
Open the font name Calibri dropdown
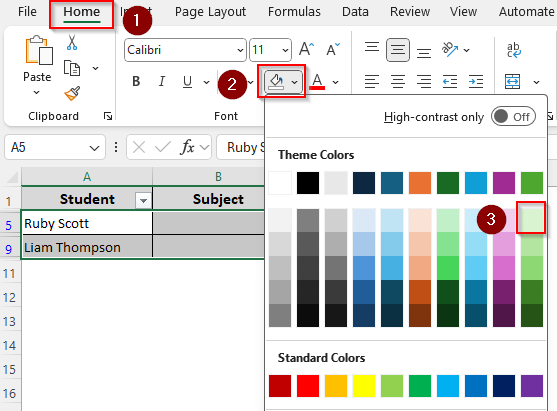pyautogui.click(x=240, y=50)
